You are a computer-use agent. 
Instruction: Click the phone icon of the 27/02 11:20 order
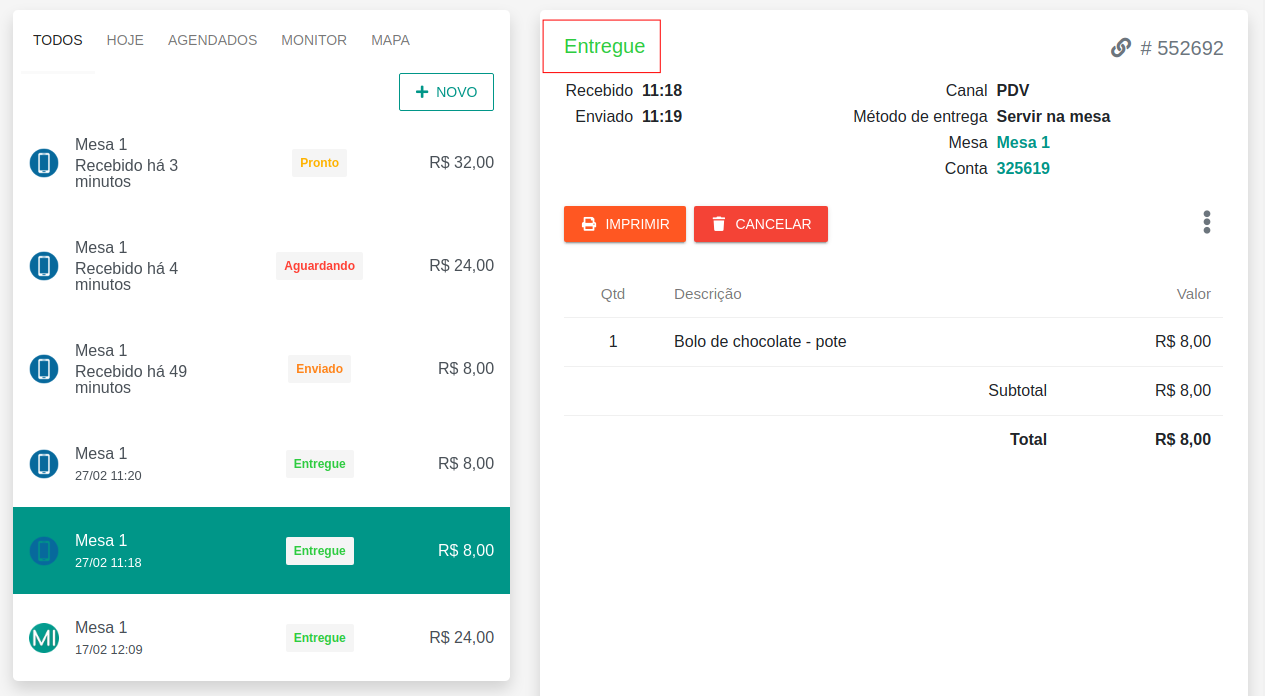[44, 464]
